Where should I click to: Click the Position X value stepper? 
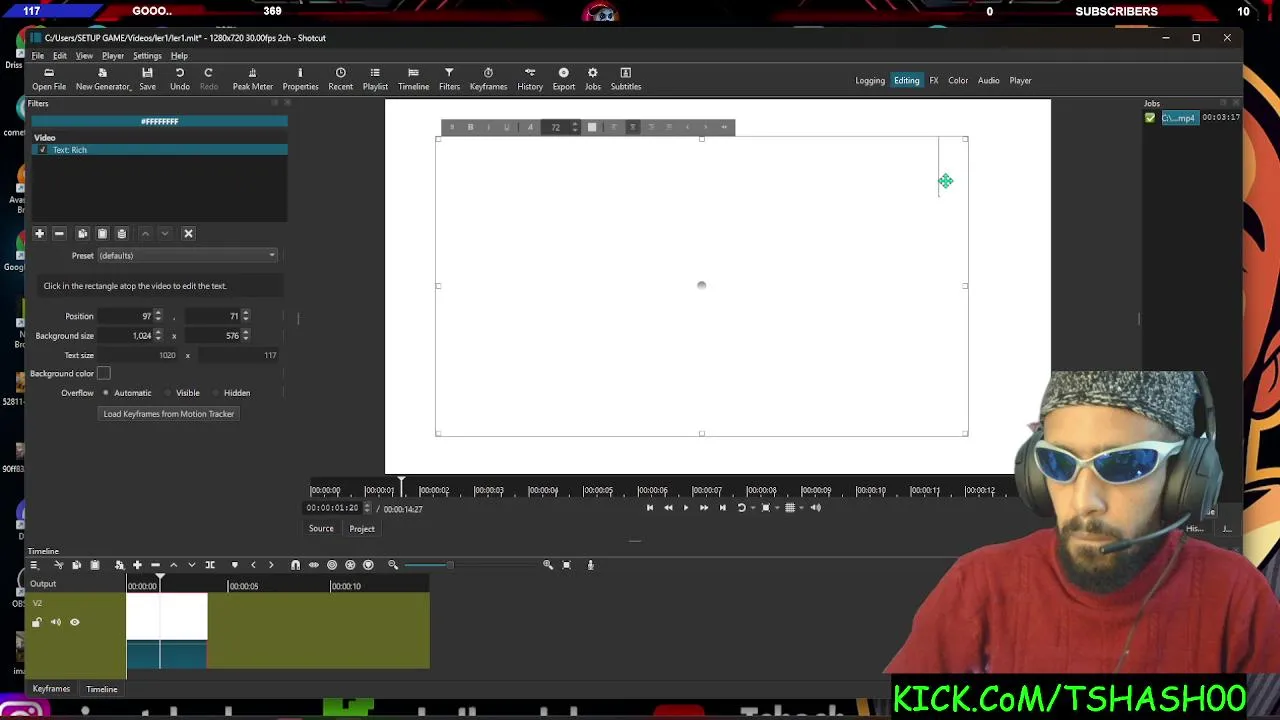tap(157, 316)
